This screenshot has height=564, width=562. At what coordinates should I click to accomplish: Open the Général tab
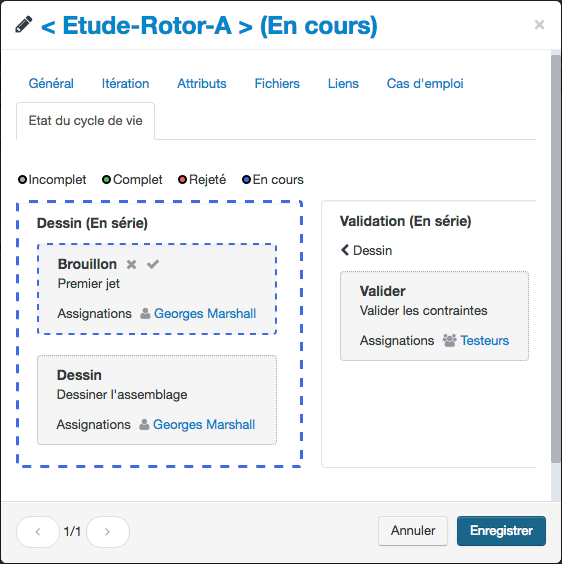coord(51,83)
